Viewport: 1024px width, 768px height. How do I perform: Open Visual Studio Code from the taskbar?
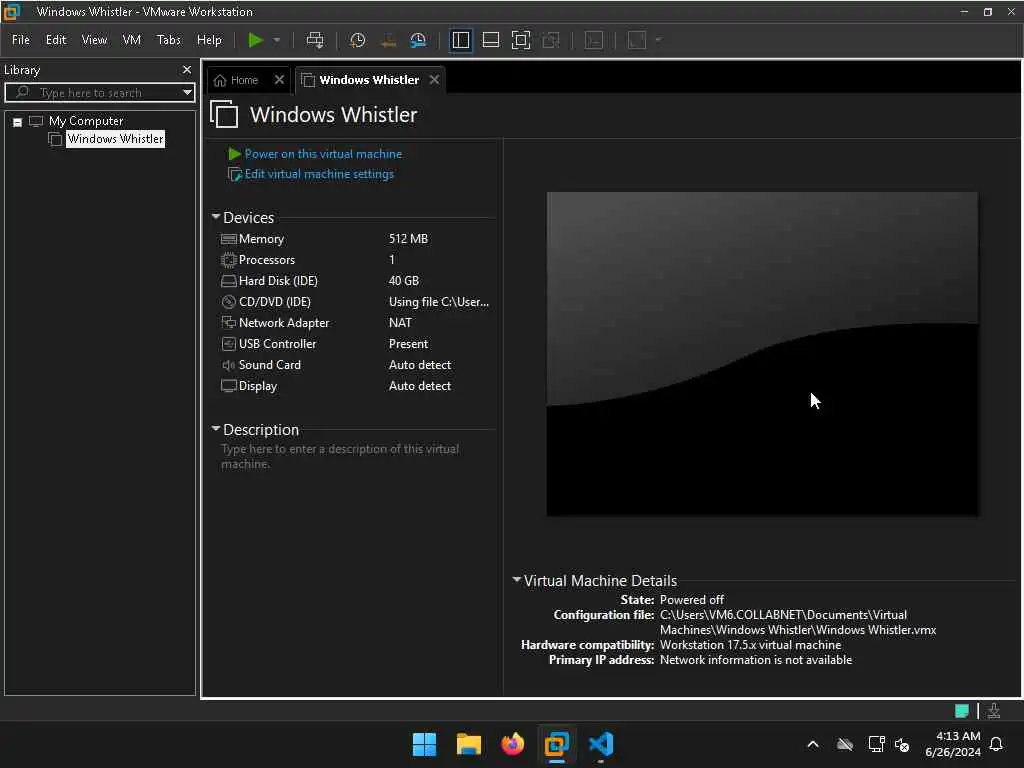tap(601, 744)
